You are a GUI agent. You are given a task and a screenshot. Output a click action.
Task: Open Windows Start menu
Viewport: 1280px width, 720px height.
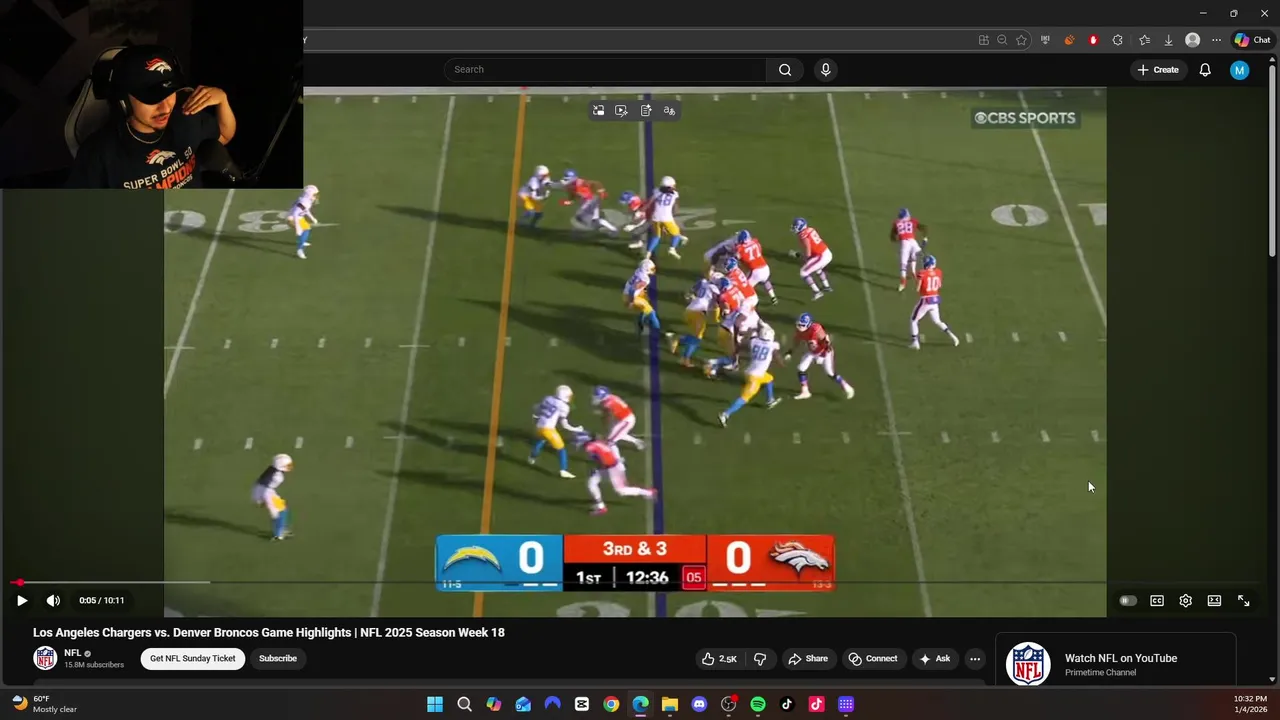pyautogui.click(x=435, y=704)
